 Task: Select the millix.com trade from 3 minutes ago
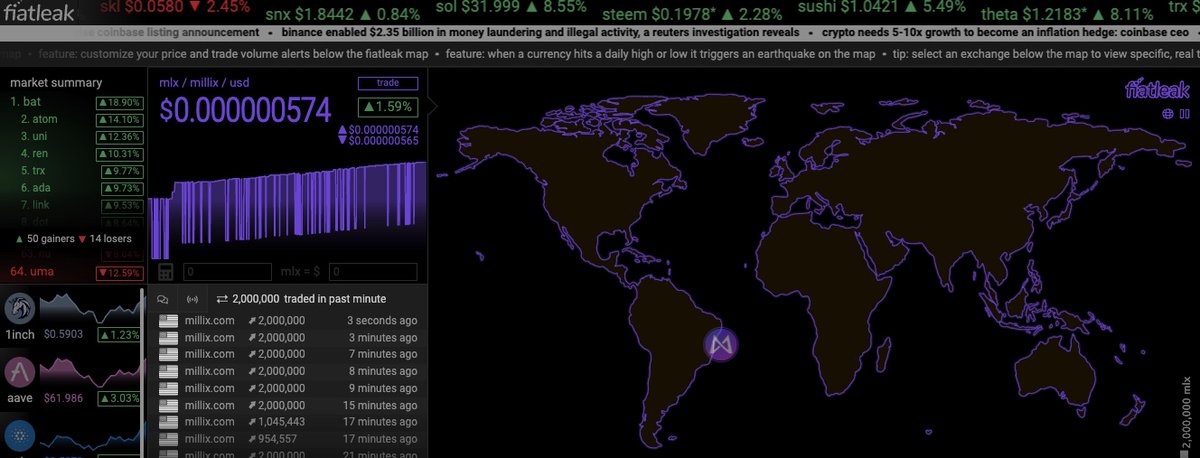tap(288, 338)
